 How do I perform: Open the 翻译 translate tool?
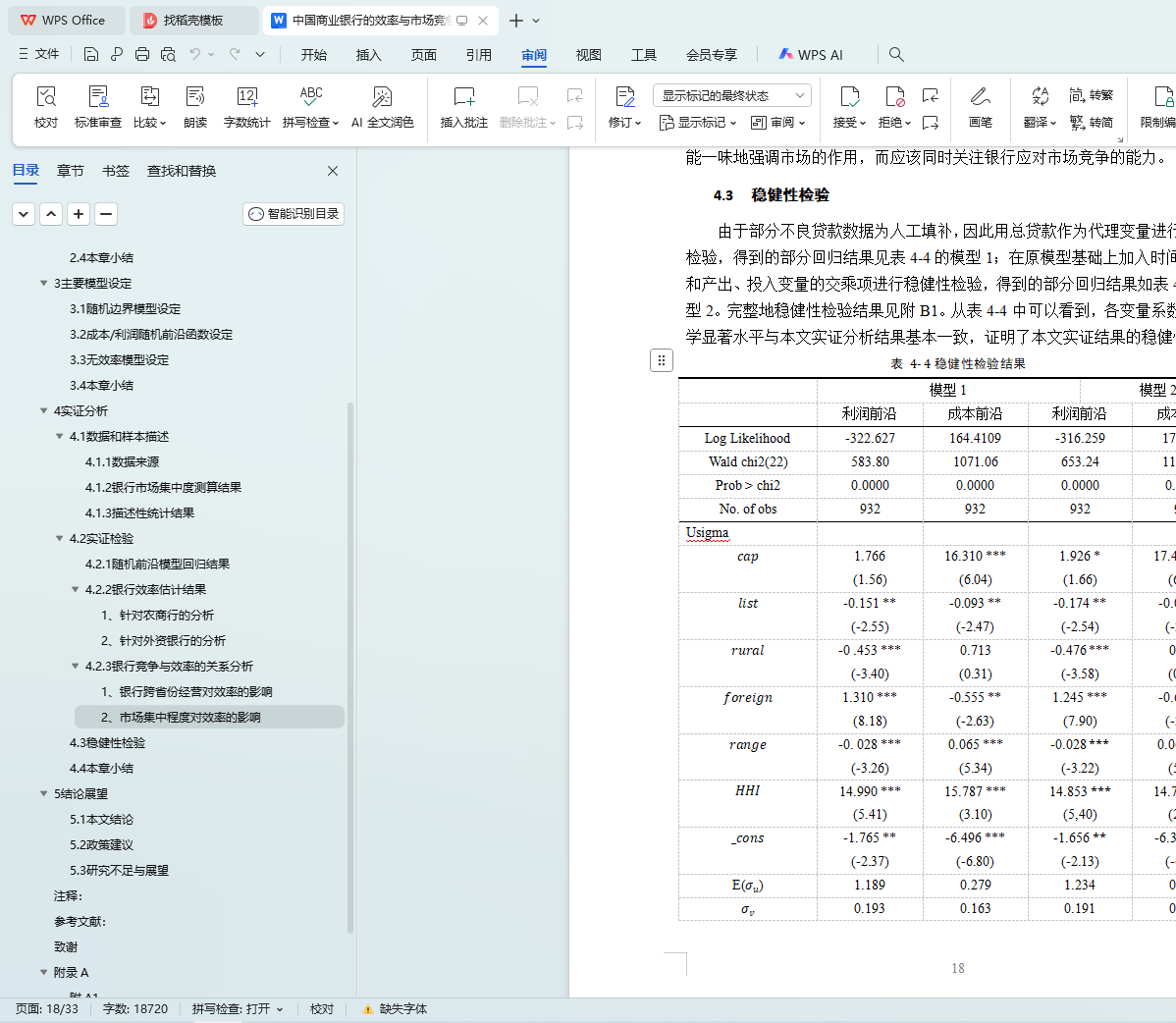pos(1040,106)
